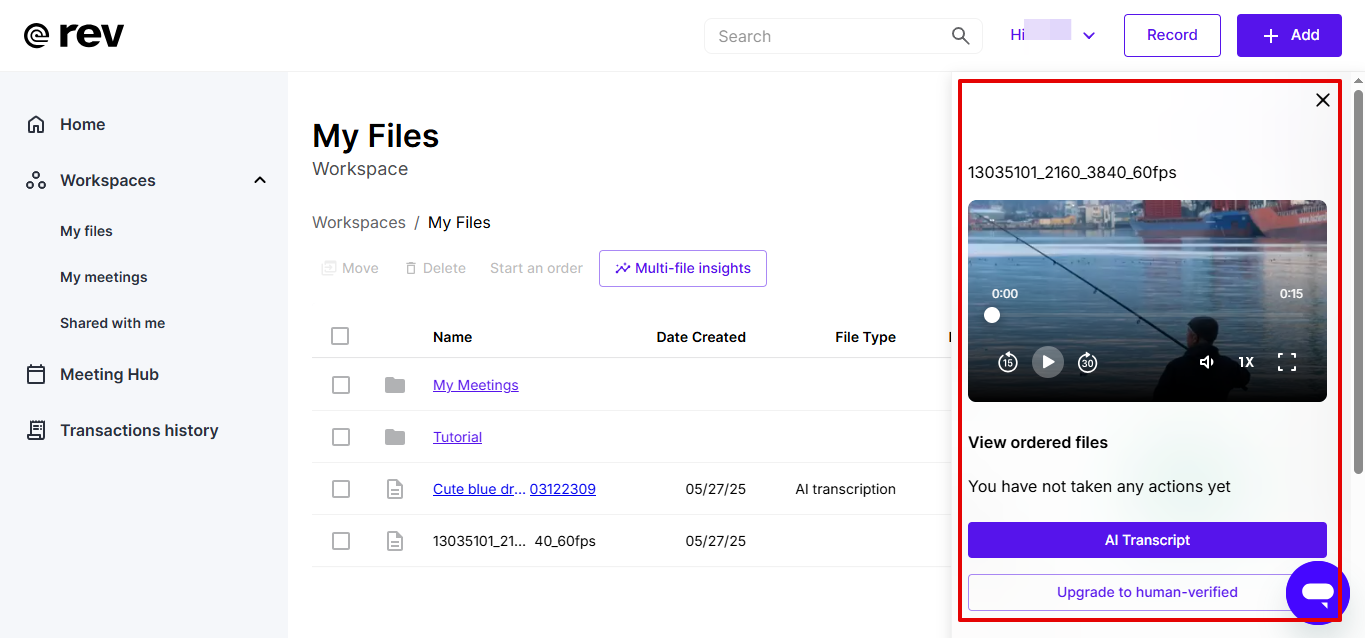The width and height of the screenshot is (1365, 638).
Task: Change playback speed 1X
Action: click(1246, 362)
